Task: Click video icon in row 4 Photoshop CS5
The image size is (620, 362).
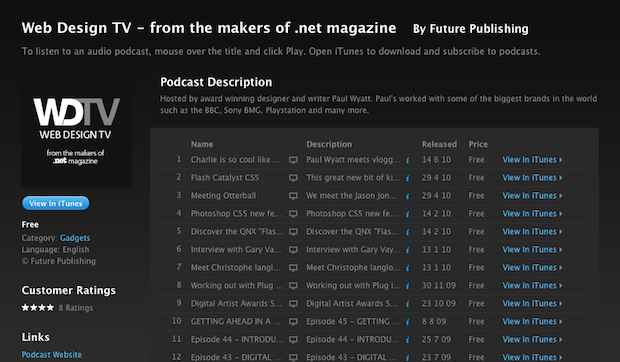Action: (293, 214)
